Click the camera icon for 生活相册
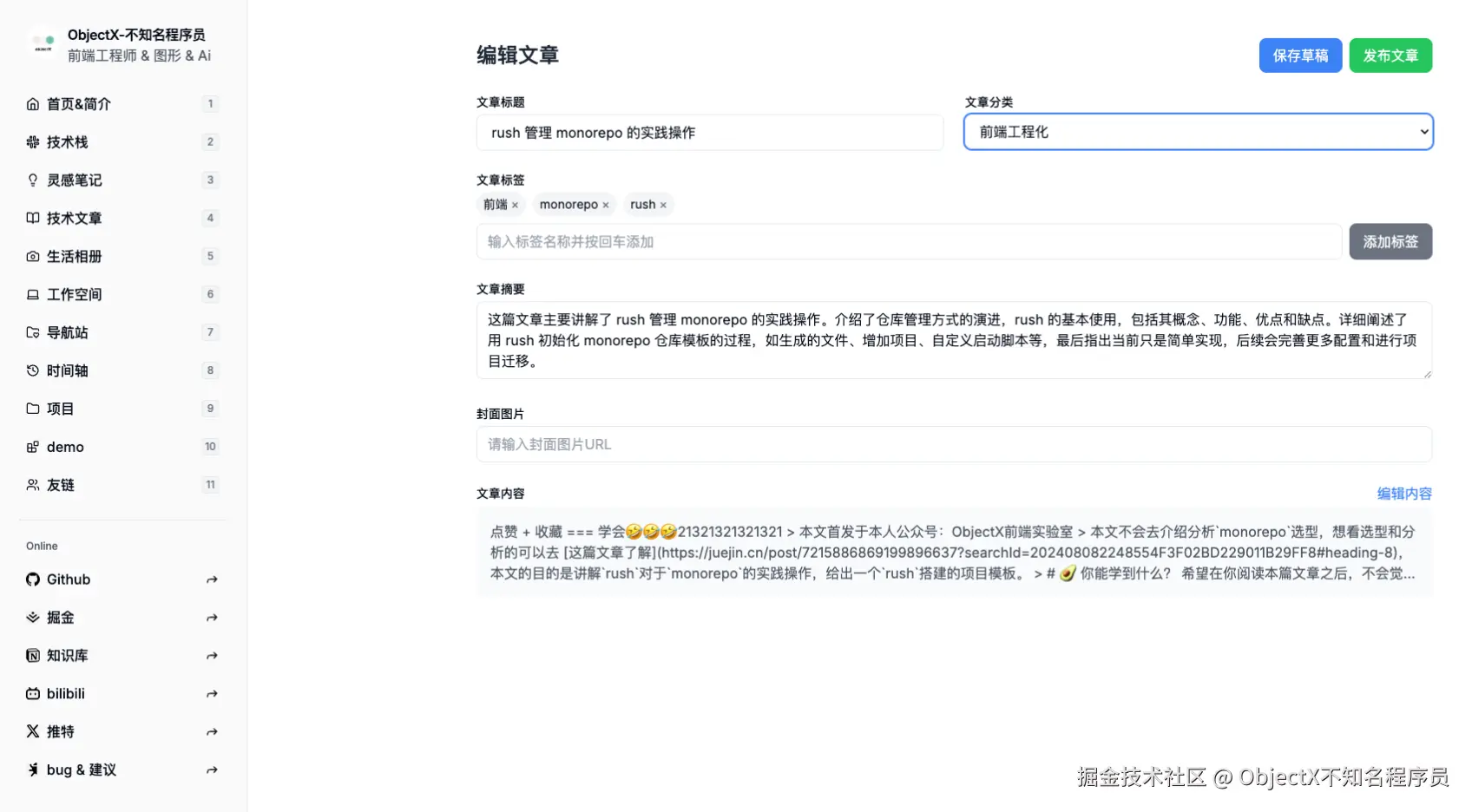This screenshot has width=1472, height=812. pyautogui.click(x=33, y=257)
